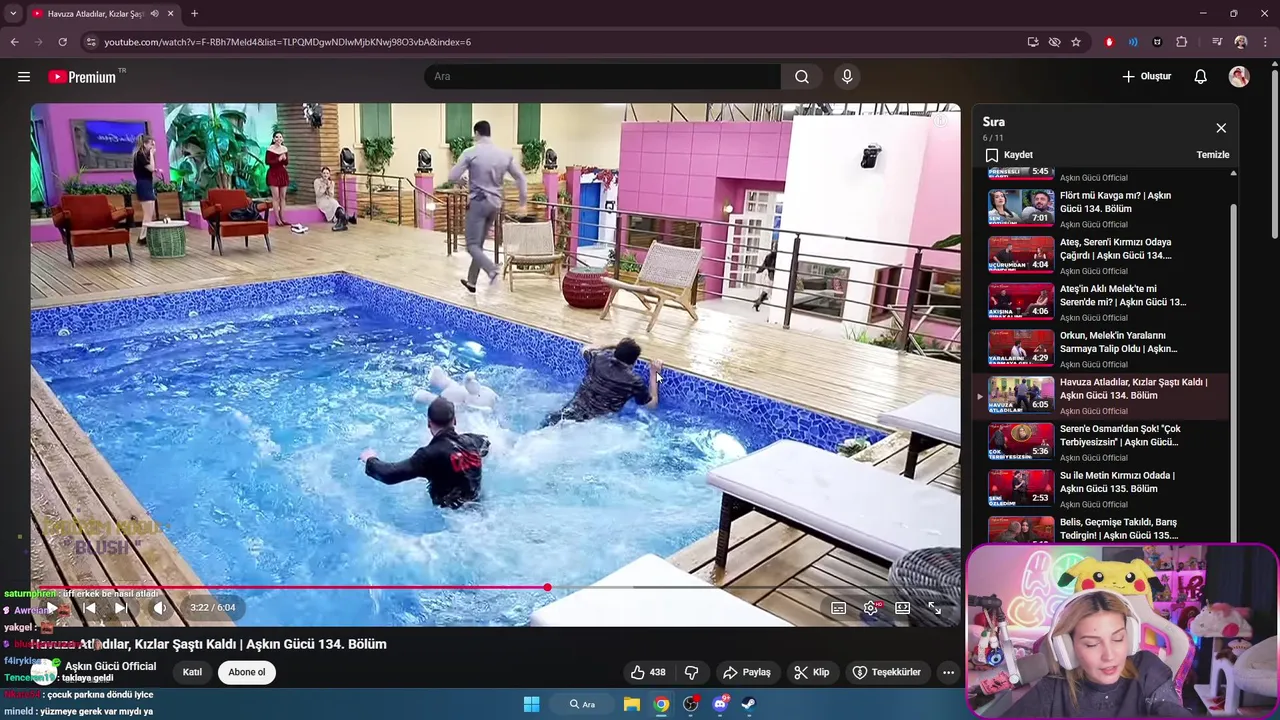Open Chrome profile avatar
The width and height of the screenshot is (1280, 720).
coord(1241,42)
